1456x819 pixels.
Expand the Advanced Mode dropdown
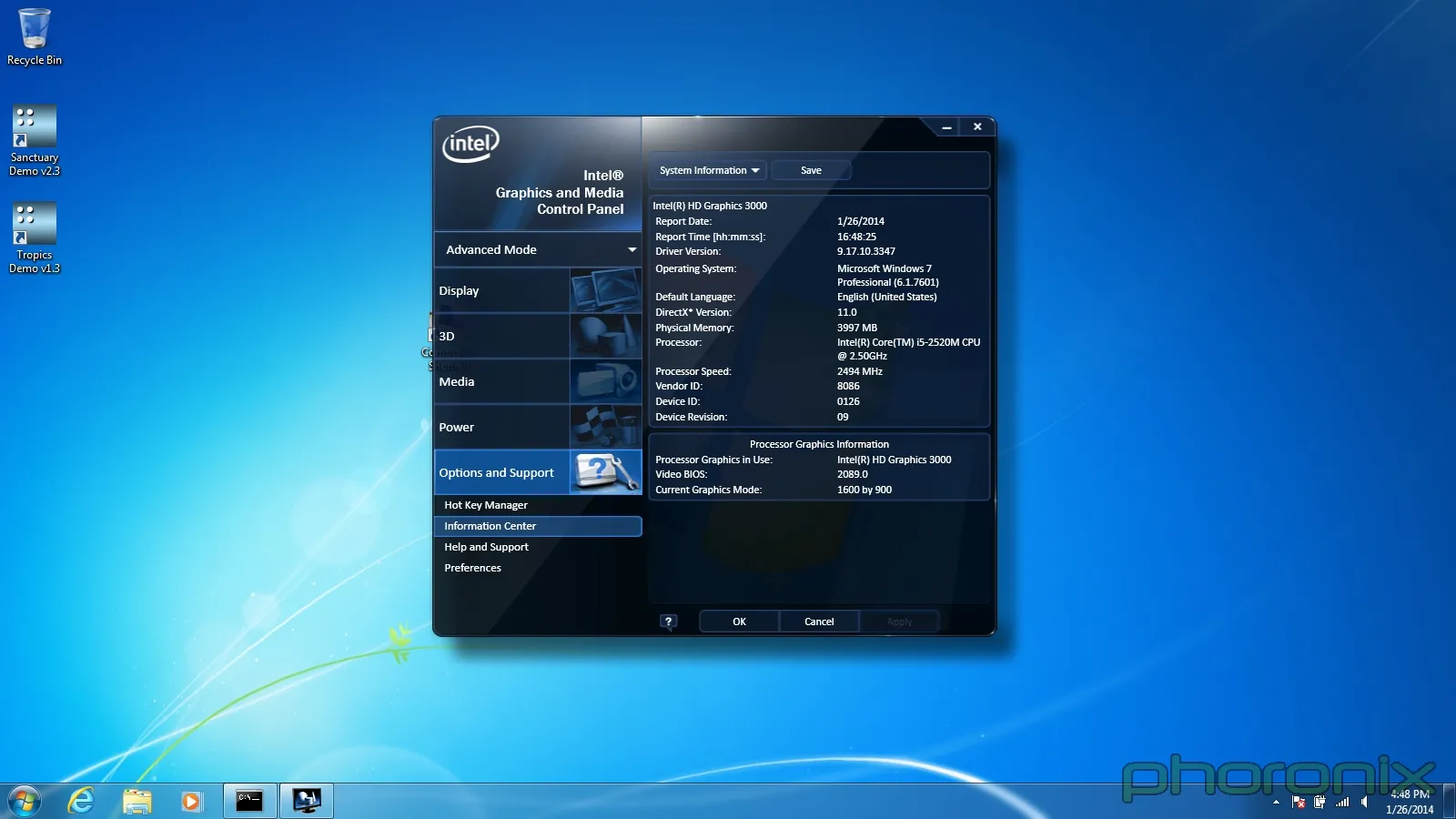click(x=632, y=249)
